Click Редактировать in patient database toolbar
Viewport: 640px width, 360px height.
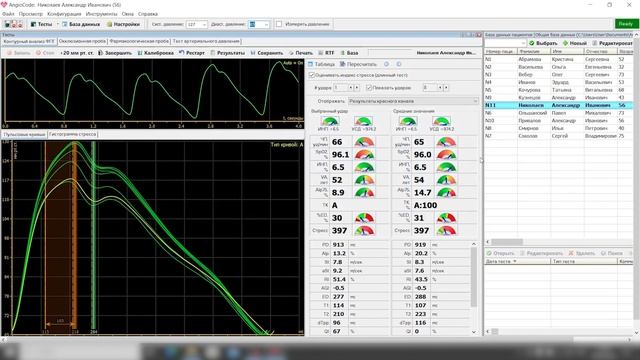(x=612, y=43)
